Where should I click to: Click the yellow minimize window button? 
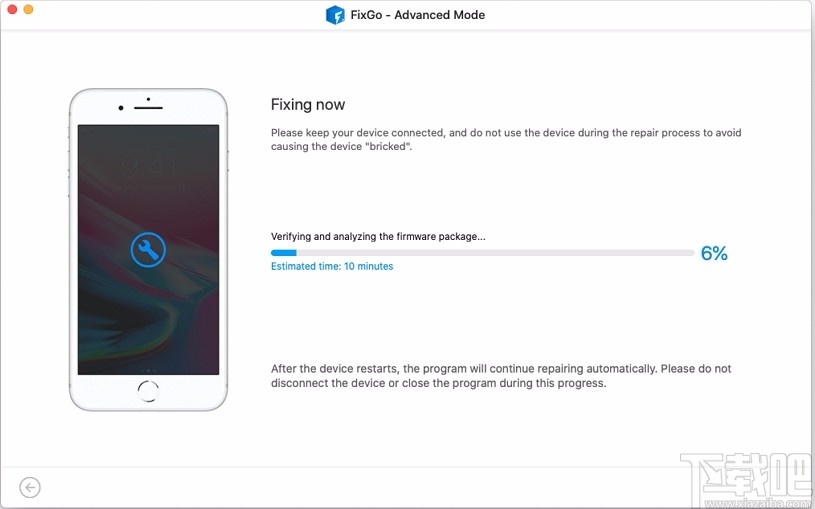29,9
